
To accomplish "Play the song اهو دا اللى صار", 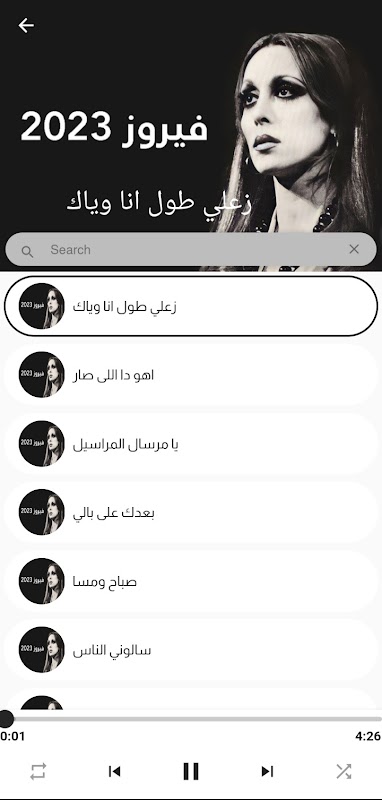I will (191, 375).
